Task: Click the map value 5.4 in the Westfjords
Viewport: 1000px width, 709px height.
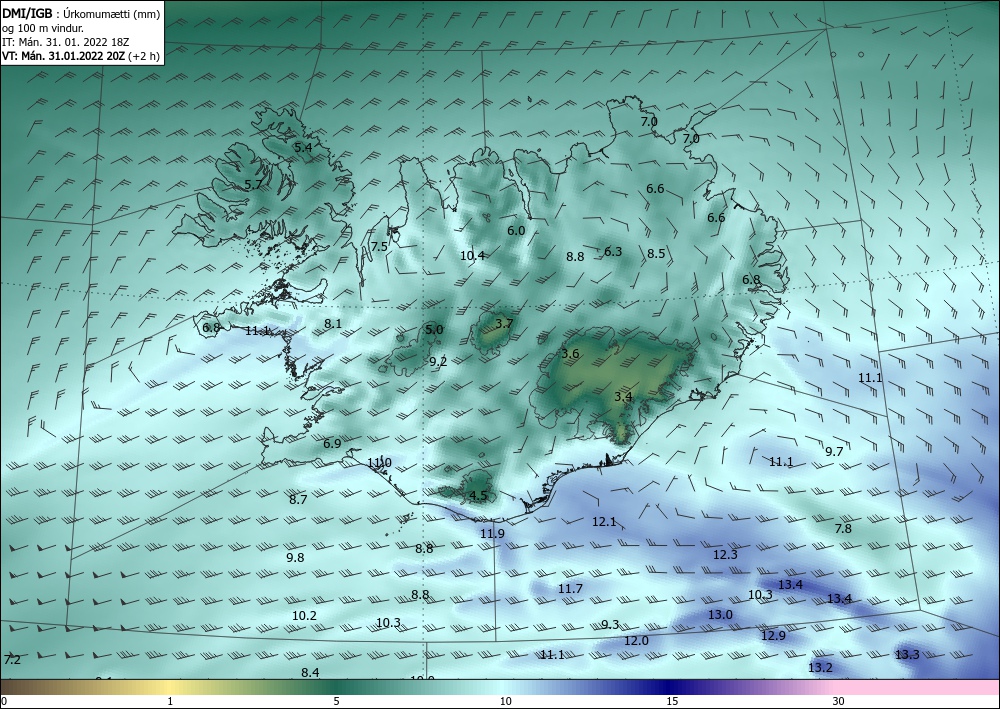Action: click(303, 147)
